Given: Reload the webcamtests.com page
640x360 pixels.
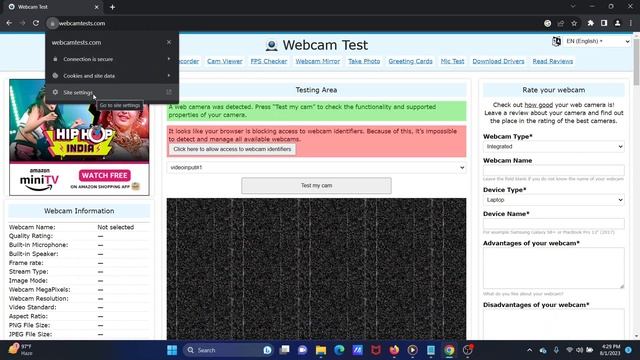Looking at the screenshot, I should (36, 23).
